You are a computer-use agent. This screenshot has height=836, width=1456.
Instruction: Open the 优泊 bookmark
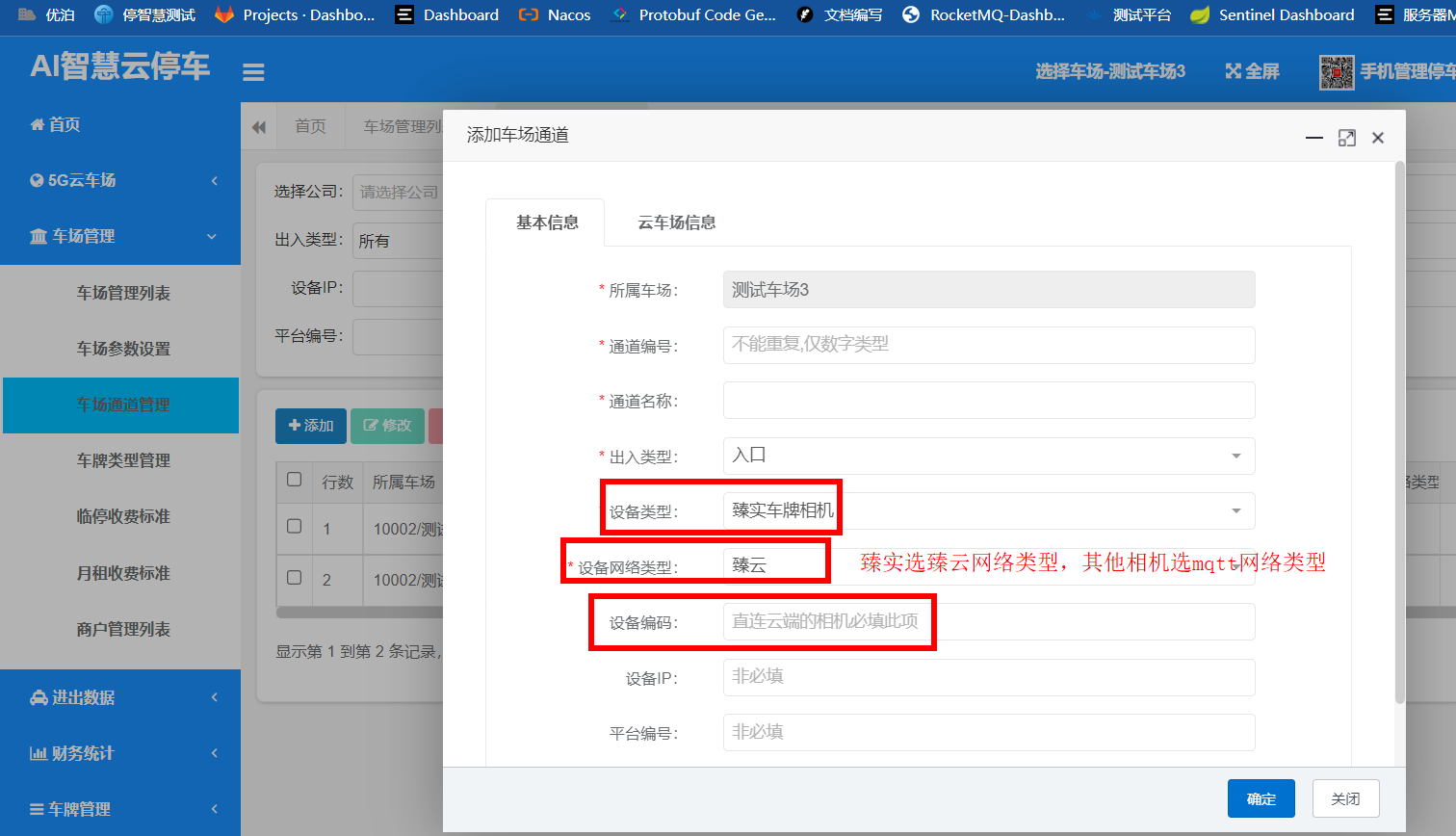click(x=46, y=14)
